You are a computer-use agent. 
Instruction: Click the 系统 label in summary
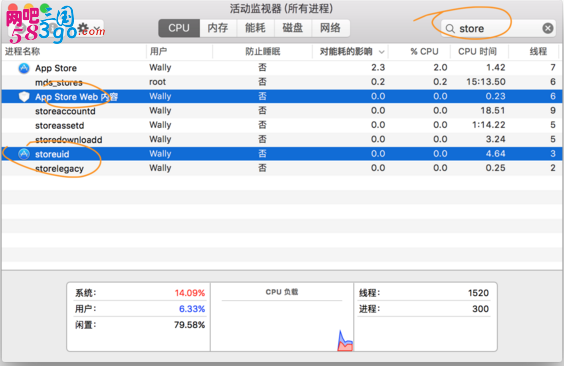85,293
